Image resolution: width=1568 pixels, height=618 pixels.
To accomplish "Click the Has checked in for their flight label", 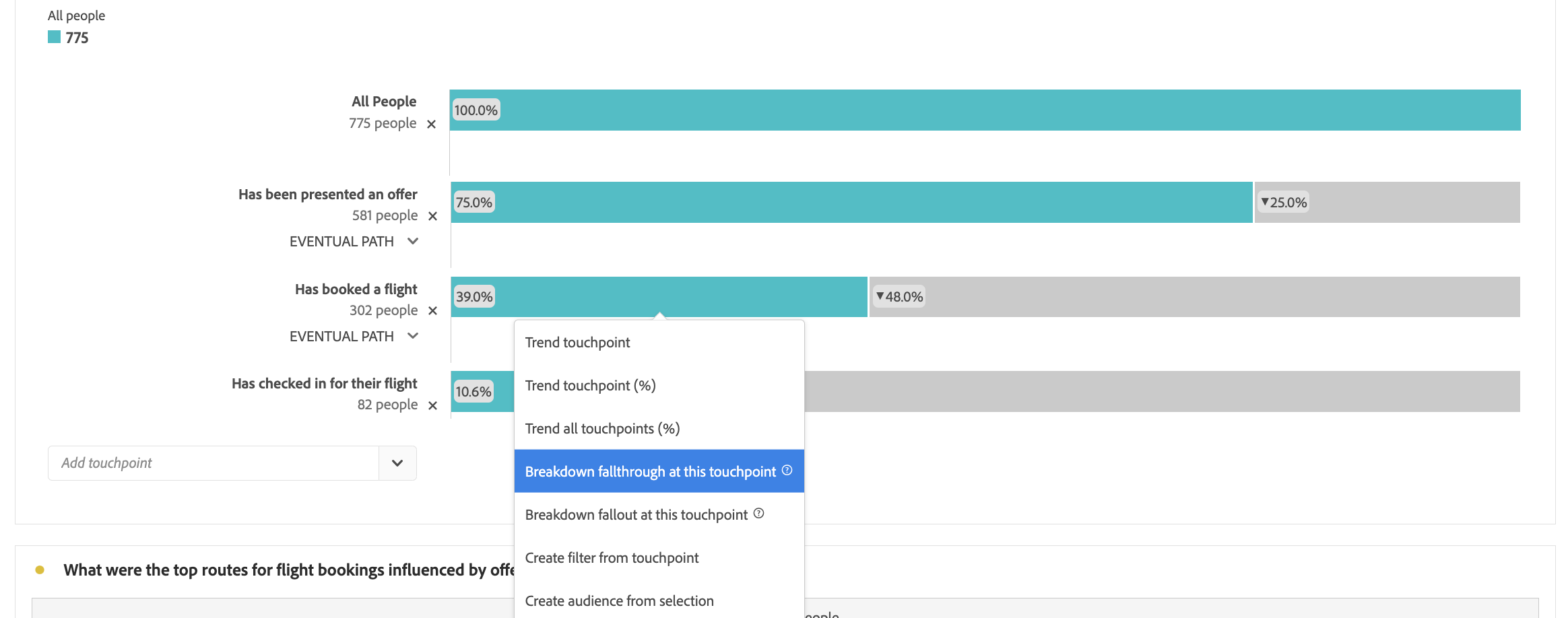I will coord(325,384).
